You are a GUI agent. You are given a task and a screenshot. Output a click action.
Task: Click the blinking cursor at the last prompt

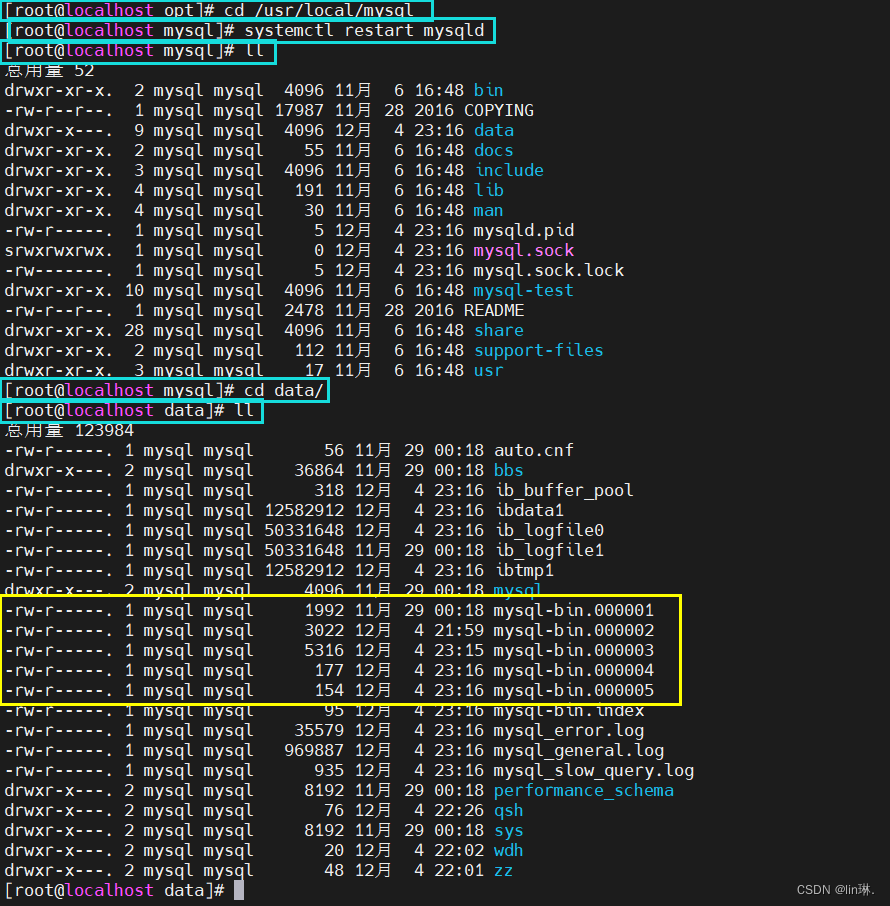[x=239, y=890]
